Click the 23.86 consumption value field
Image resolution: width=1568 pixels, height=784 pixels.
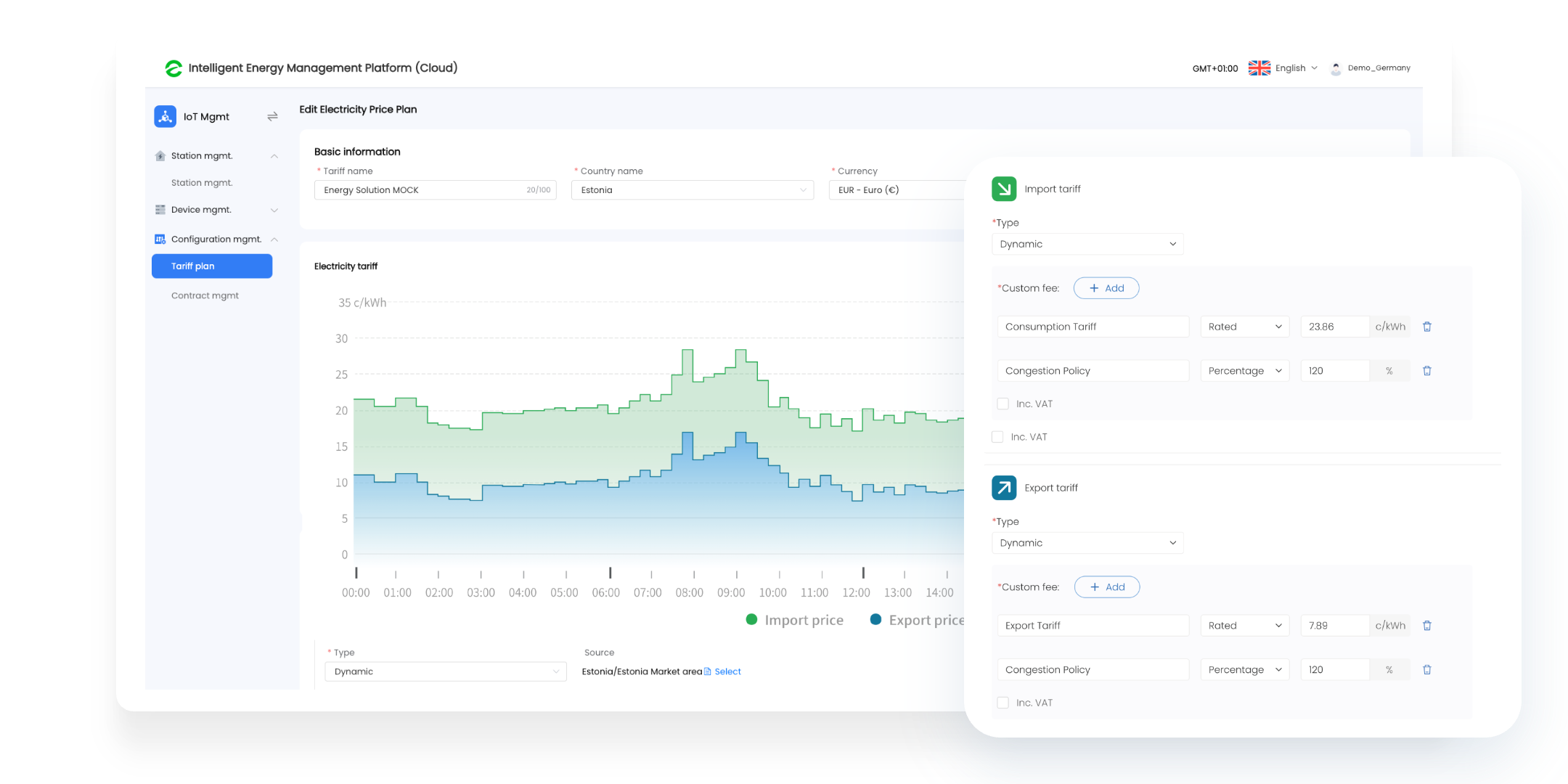pos(1334,327)
